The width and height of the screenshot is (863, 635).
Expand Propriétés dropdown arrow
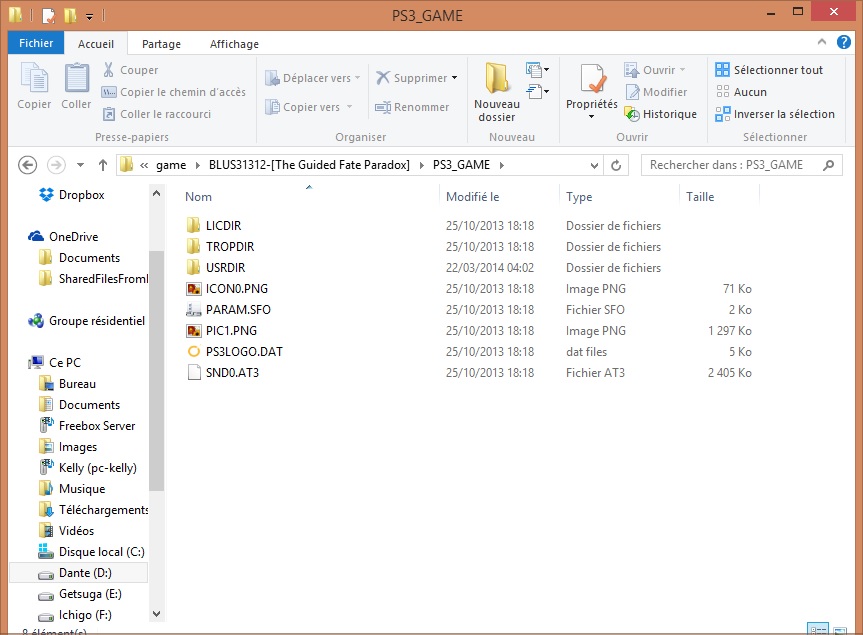point(592,117)
